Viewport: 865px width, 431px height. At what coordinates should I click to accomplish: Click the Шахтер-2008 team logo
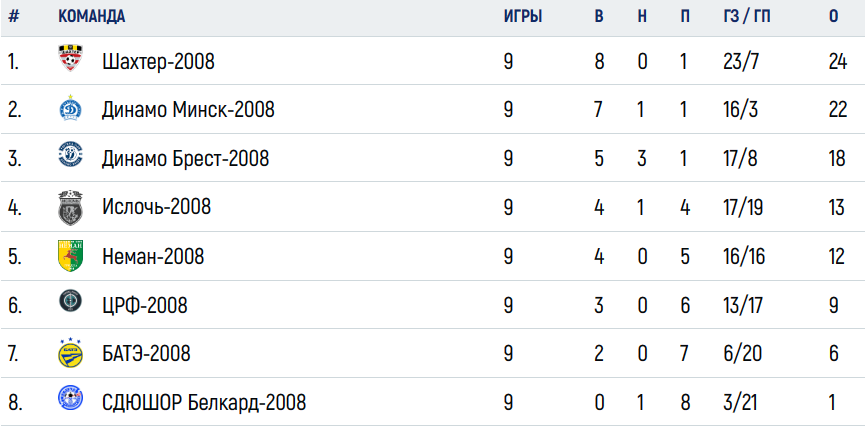(70, 58)
